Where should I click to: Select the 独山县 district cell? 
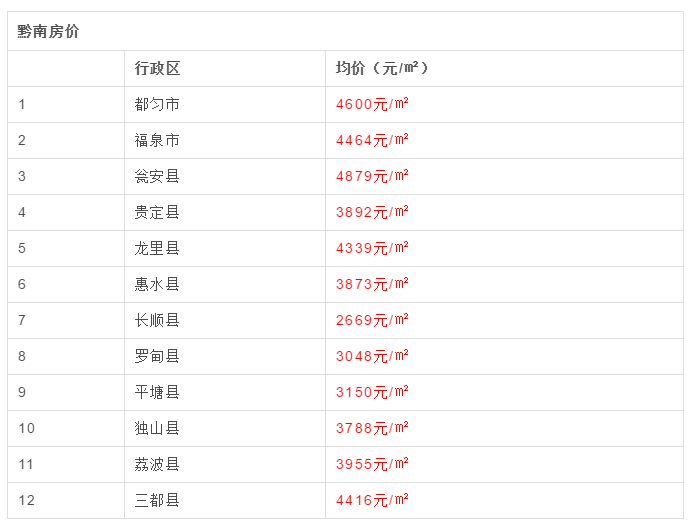coord(157,428)
